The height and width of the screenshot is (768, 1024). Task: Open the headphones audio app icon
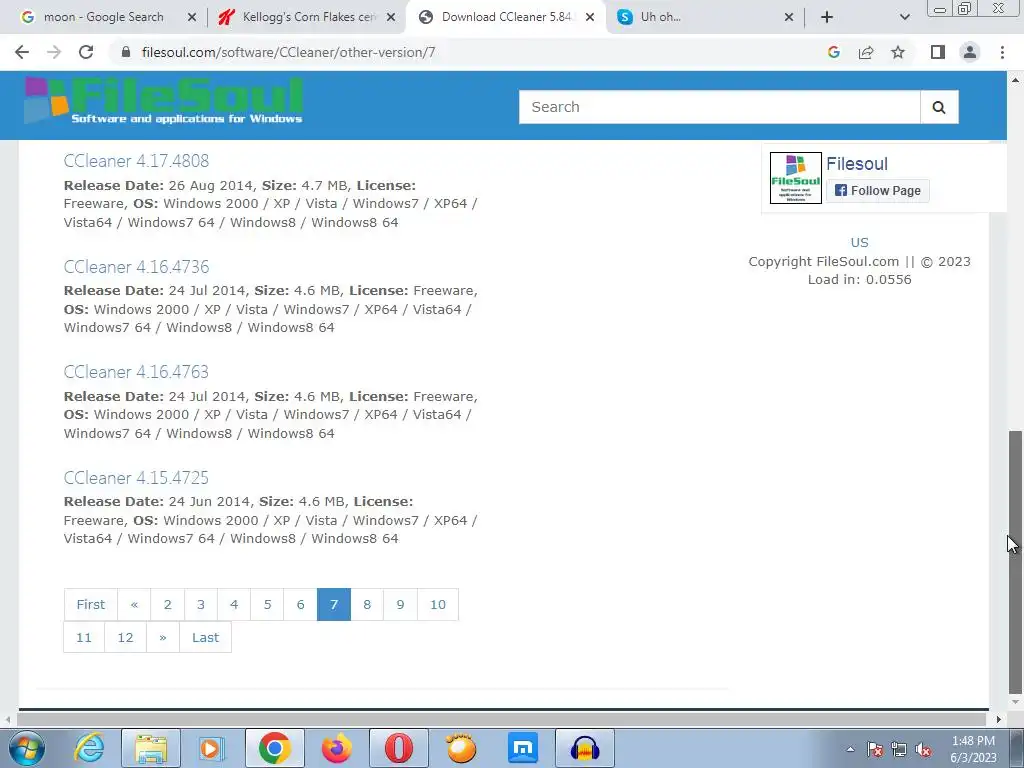click(585, 748)
